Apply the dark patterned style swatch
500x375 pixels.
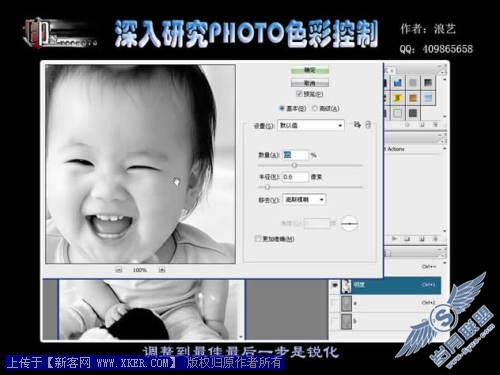428,82
